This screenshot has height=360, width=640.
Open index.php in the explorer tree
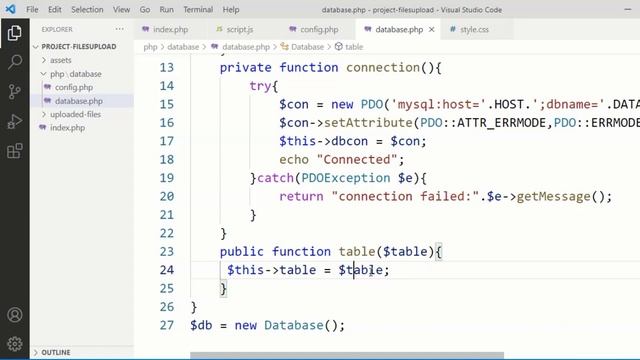pyautogui.click(x=67, y=128)
